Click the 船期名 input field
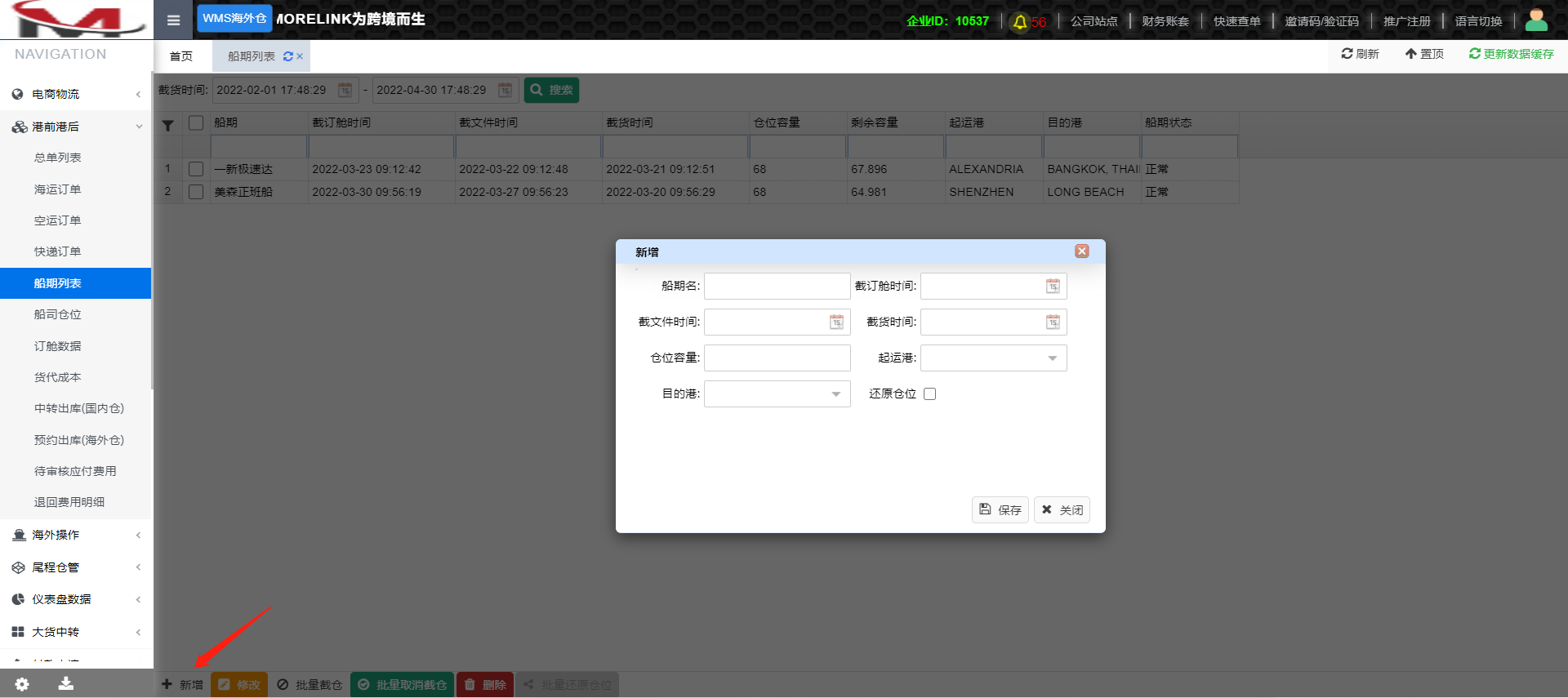This screenshot has width=1568, height=698. pyautogui.click(x=777, y=286)
